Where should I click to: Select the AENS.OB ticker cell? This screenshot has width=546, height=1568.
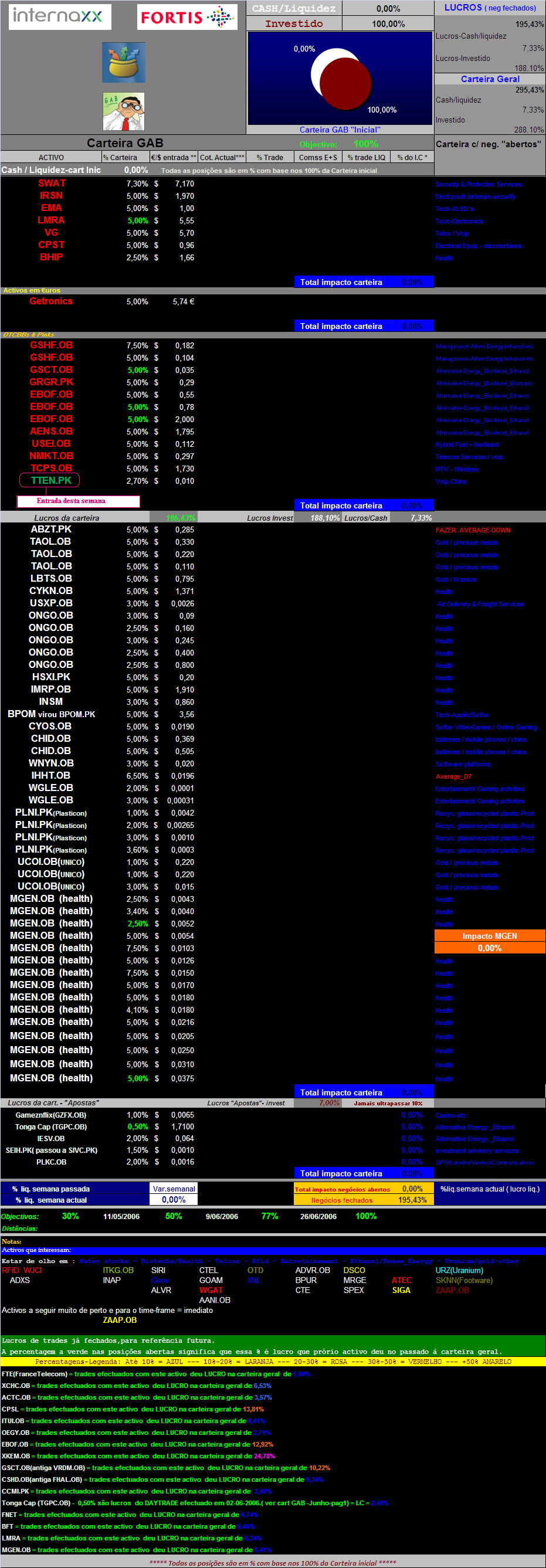click(x=51, y=431)
